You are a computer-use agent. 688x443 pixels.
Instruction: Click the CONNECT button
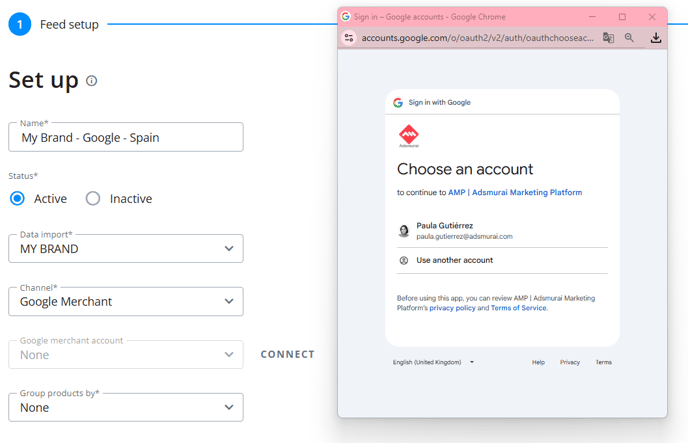point(288,354)
